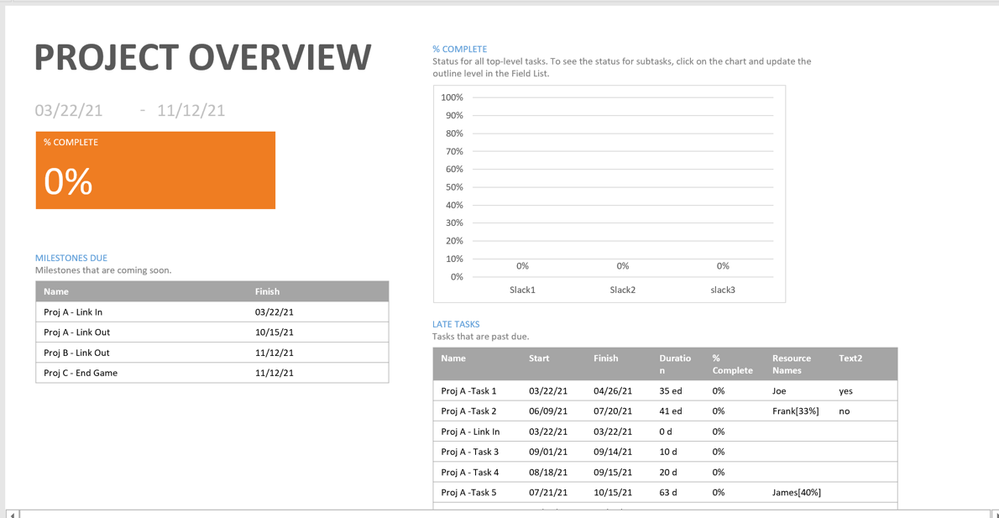Click Proj A -Task 2 row name

pyautogui.click(x=469, y=412)
